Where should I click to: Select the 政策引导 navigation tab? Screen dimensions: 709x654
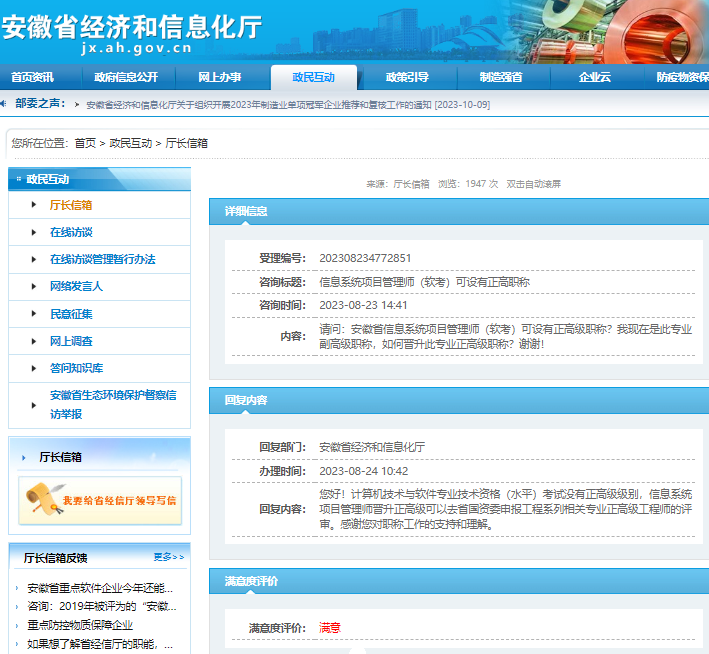pos(408,78)
